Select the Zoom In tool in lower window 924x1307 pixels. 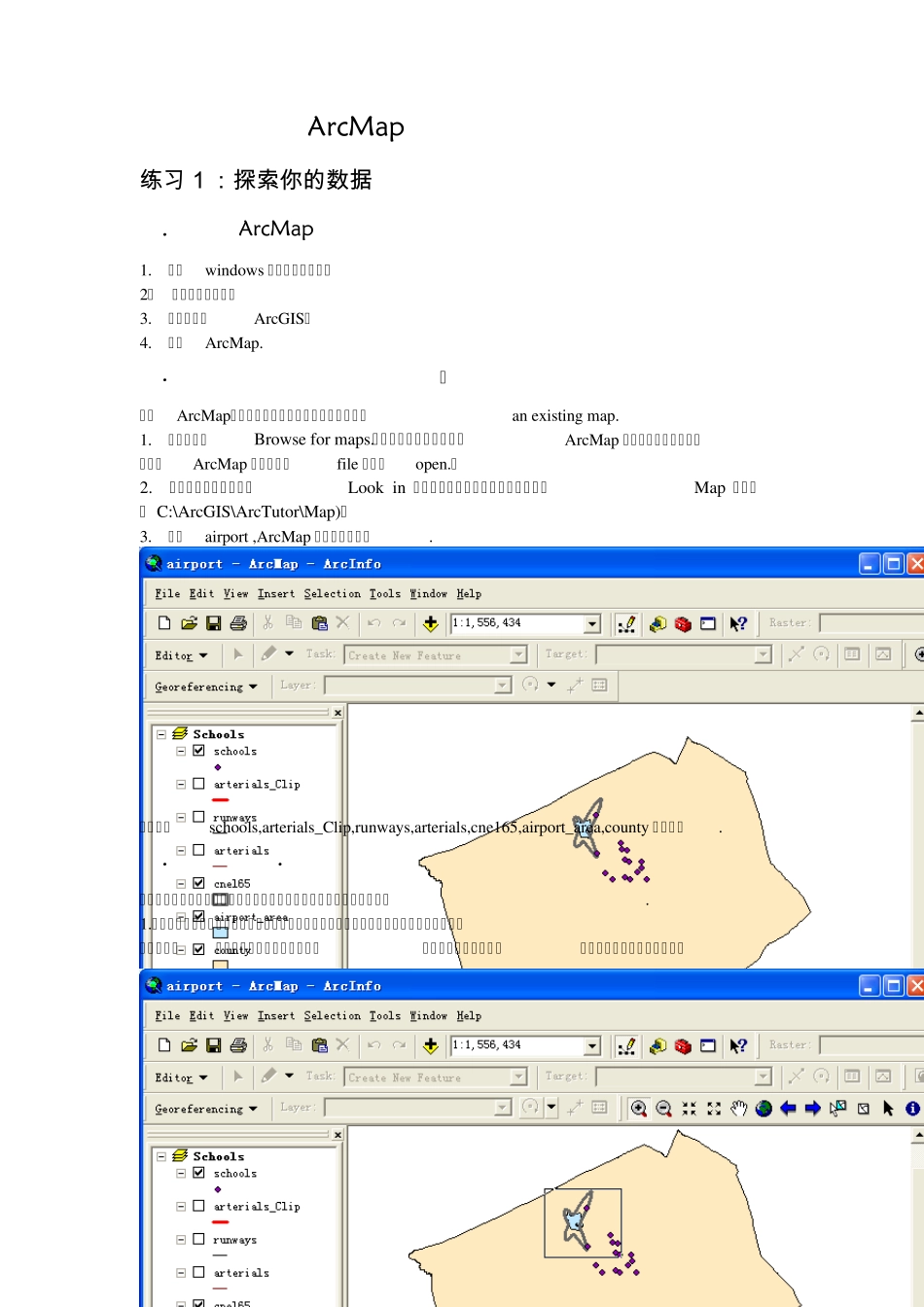[x=638, y=1109]
